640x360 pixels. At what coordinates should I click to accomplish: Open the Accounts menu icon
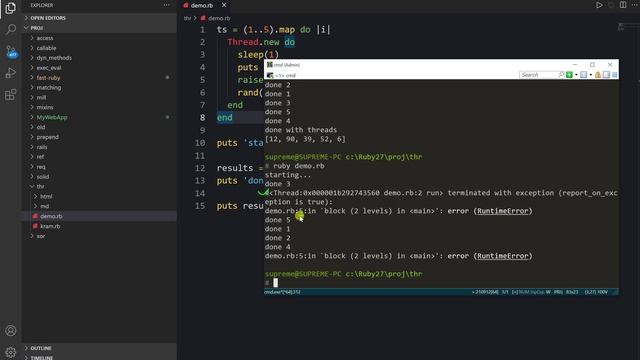coord(11,331)
